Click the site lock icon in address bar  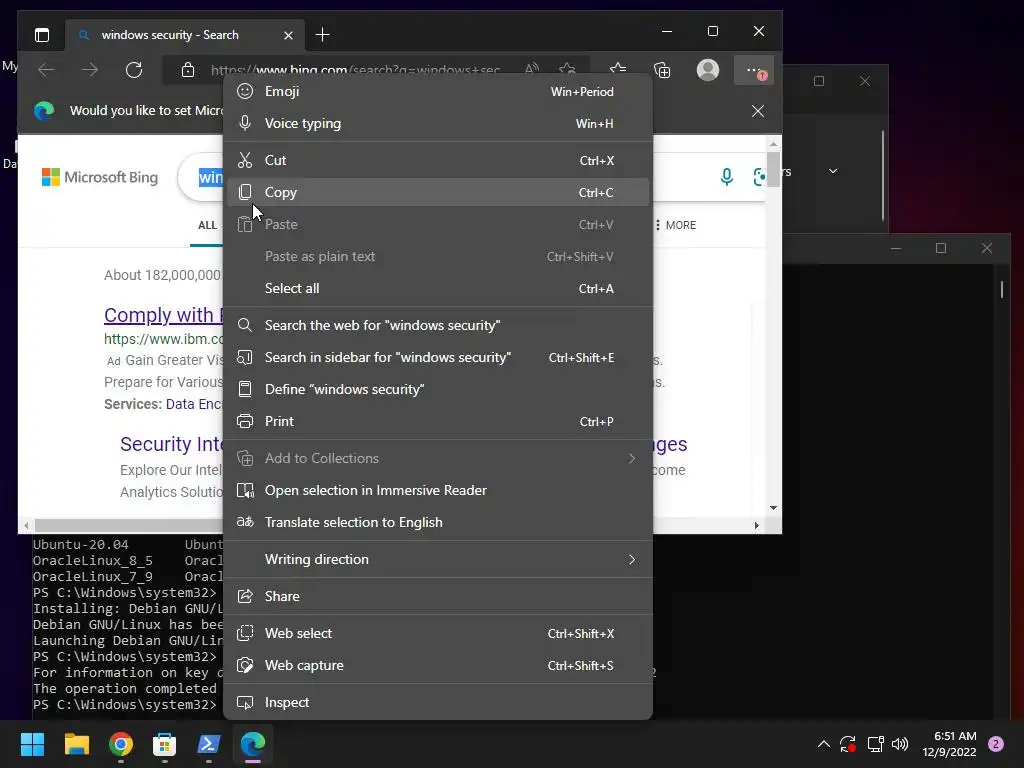[188, 70]
